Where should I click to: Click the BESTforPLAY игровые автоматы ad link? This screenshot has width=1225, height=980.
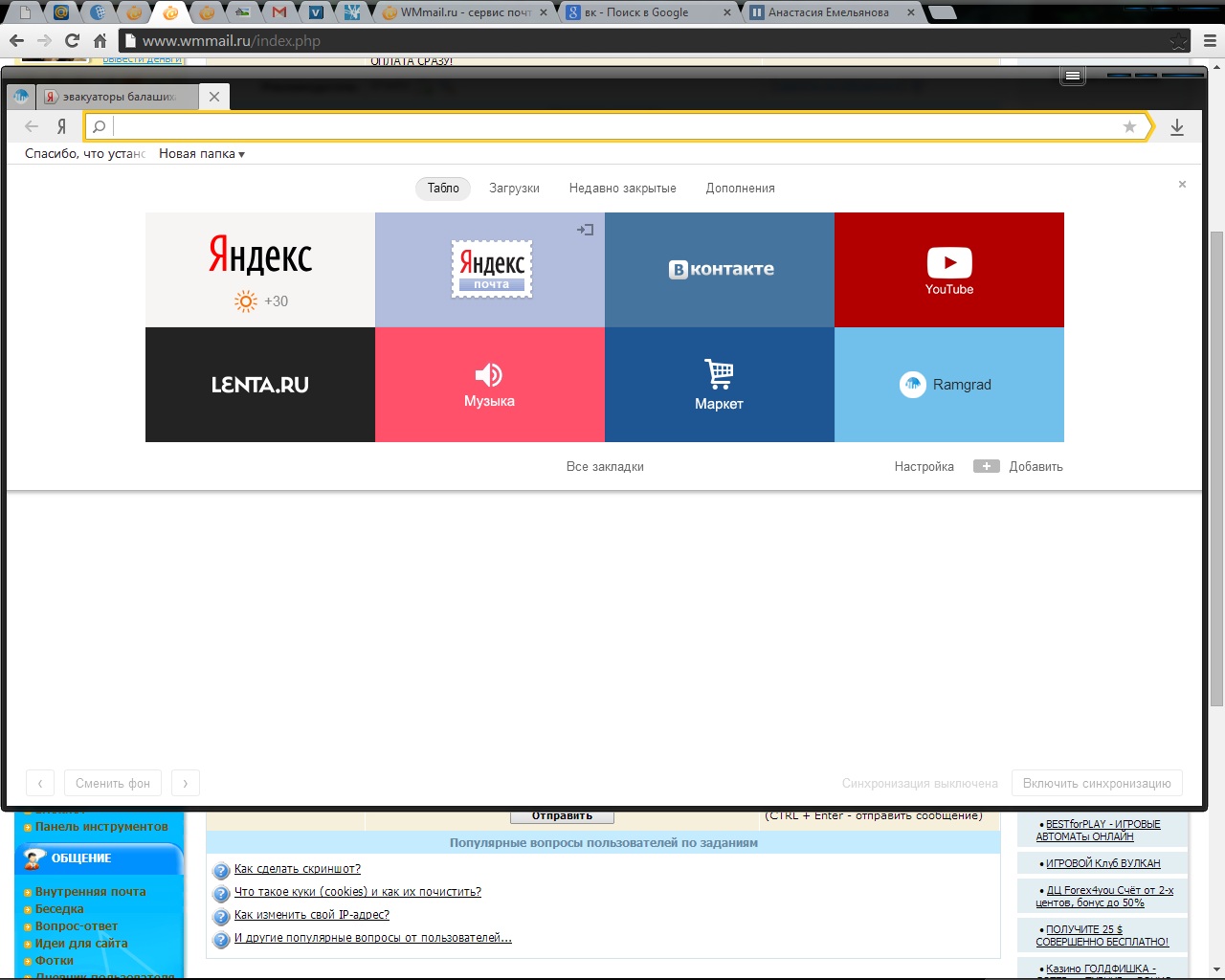(1099, 831)
